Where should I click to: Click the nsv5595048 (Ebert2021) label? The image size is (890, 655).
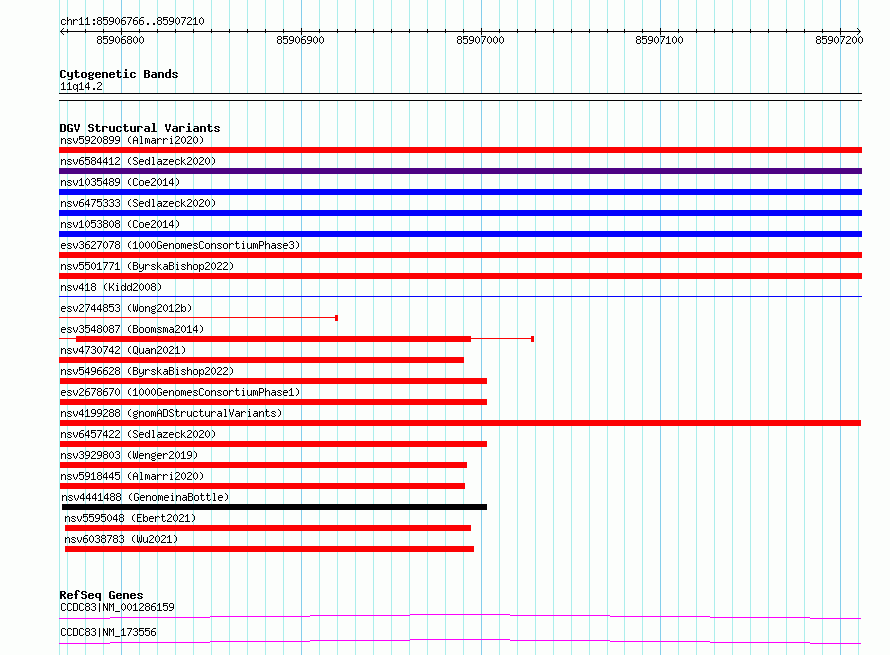pyautogui.click(x=130, y=518)
